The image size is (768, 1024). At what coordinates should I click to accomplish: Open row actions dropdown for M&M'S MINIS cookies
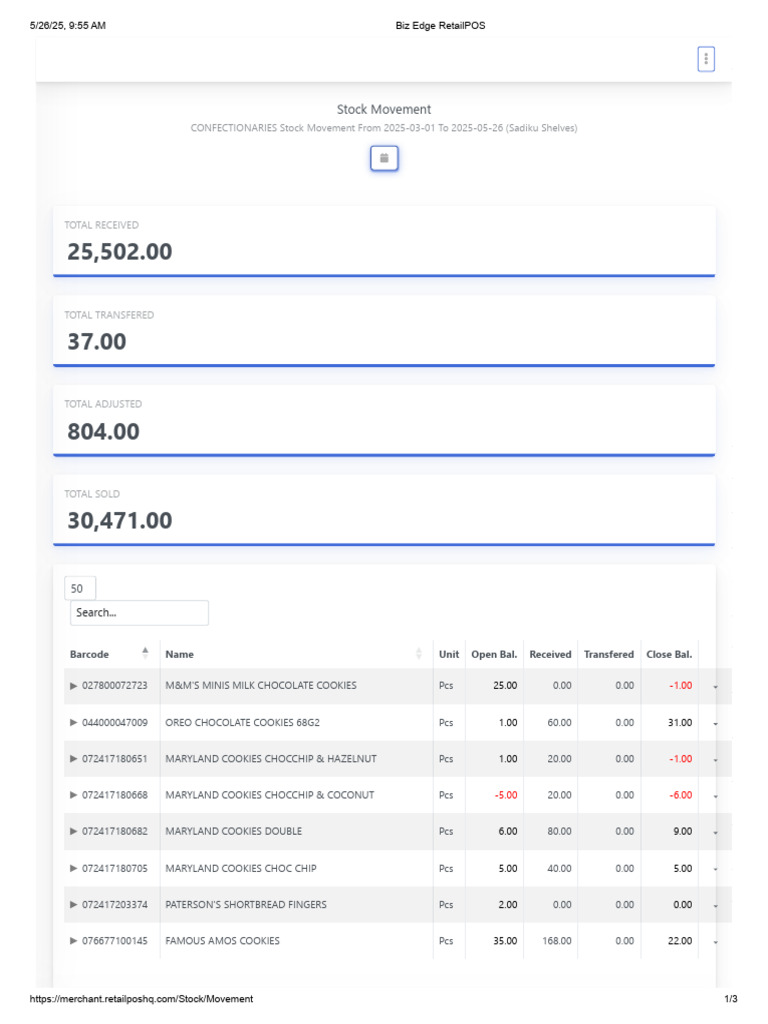(x=716, y=687)
